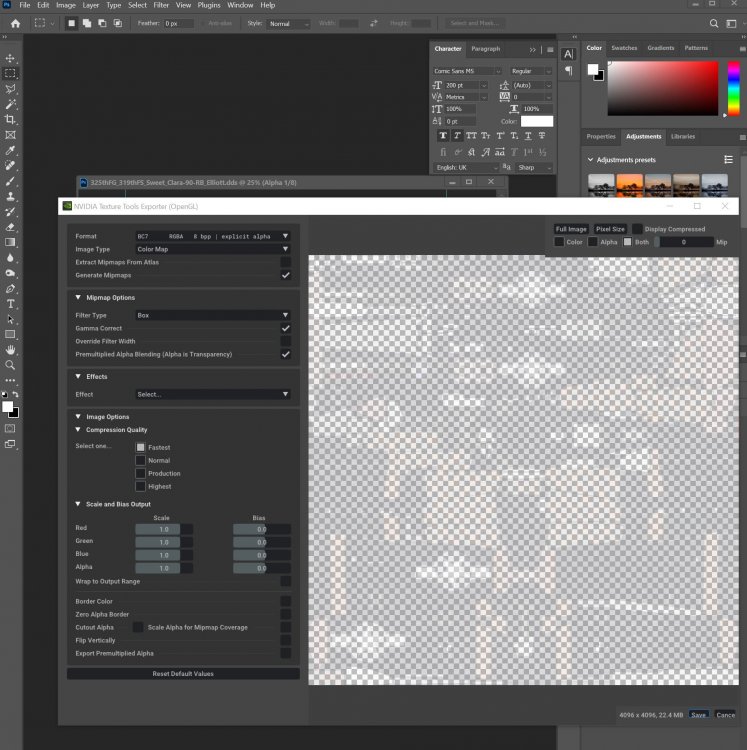Select the Brush tool
This screenshot has height=750, width=747.
[11, 181]
